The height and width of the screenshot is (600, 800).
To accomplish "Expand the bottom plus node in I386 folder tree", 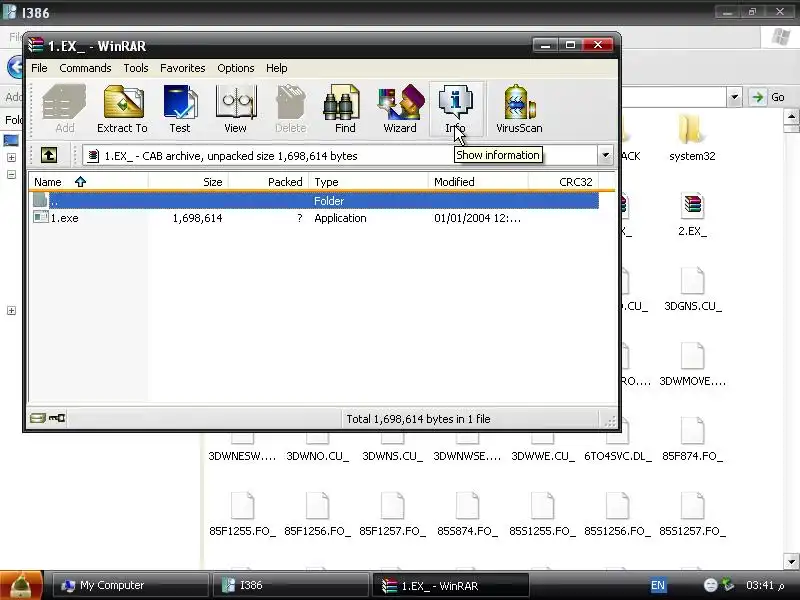I will (11, 311).
